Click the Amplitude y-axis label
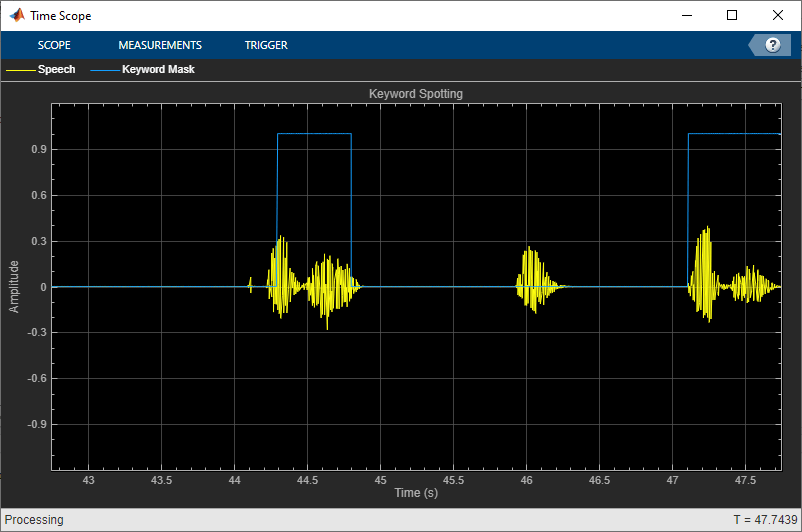 [x=14, y=286]
